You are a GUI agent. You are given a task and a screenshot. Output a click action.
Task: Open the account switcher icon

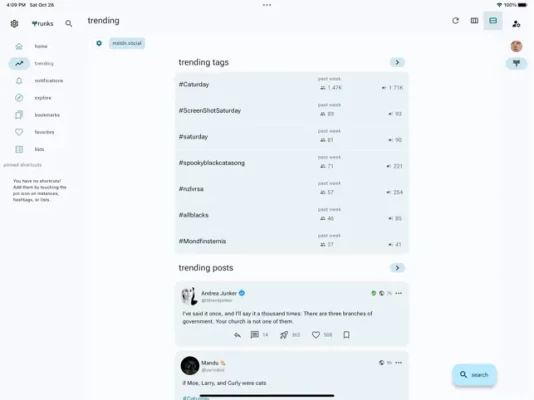coord(516,24)
